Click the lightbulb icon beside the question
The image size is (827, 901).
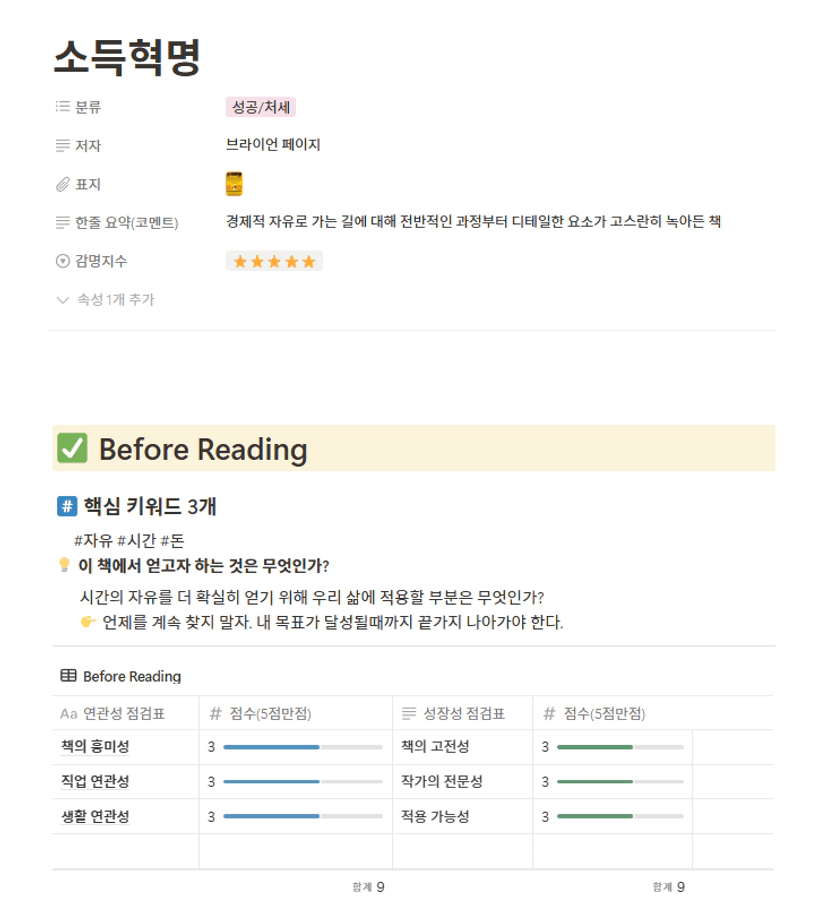click(x=64, y=565)
